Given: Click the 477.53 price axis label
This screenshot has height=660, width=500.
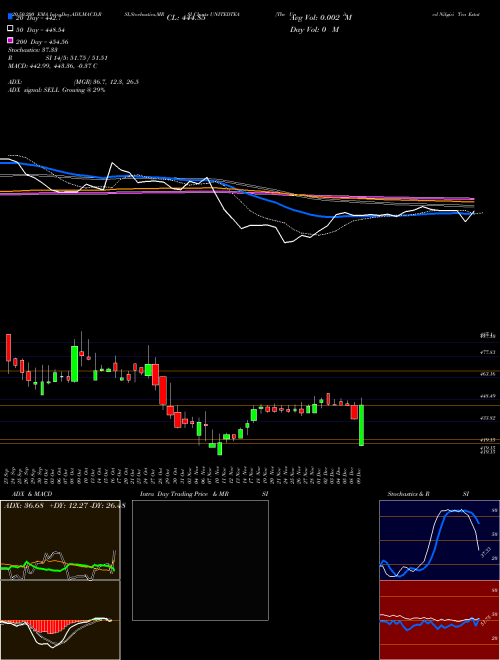Looking at the screenshot, I should (x=488, y=352).
